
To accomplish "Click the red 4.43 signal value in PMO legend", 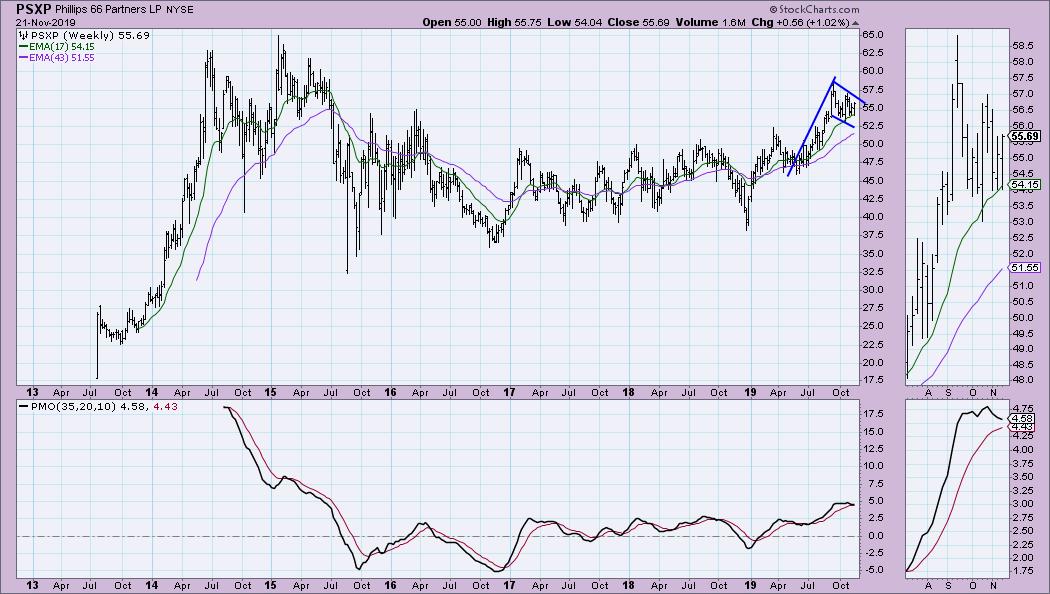I will (165, 406).
